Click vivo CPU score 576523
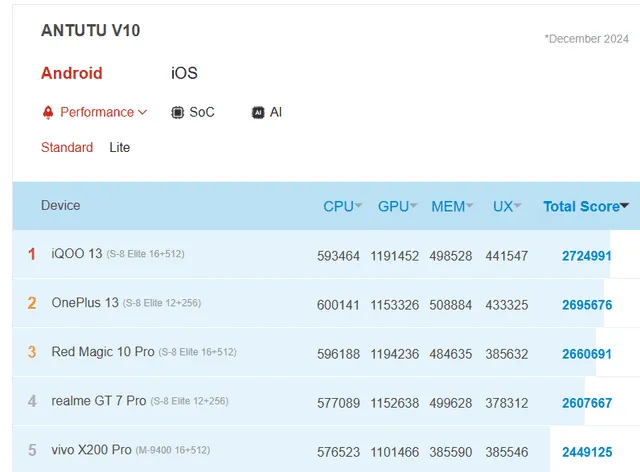 click(x=338, y=452)
